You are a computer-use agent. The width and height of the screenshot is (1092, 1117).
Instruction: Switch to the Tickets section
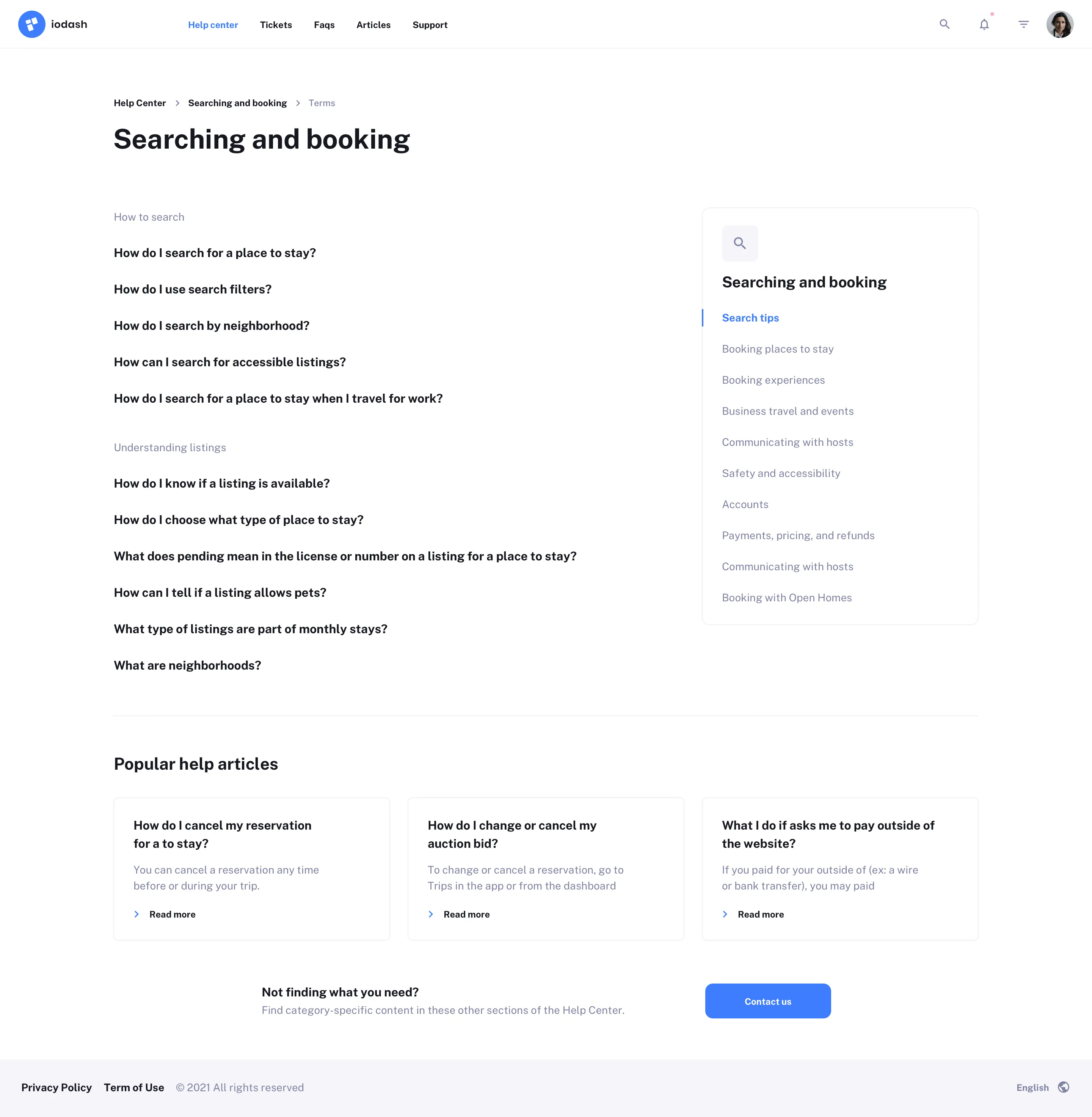[x=276, y=25]
